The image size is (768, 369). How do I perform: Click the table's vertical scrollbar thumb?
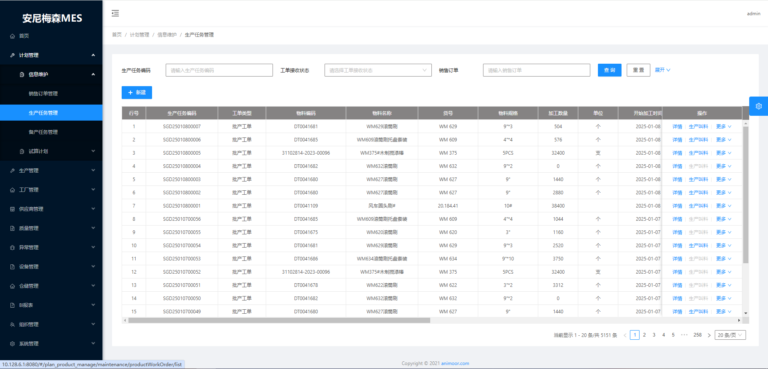(745, 195)
